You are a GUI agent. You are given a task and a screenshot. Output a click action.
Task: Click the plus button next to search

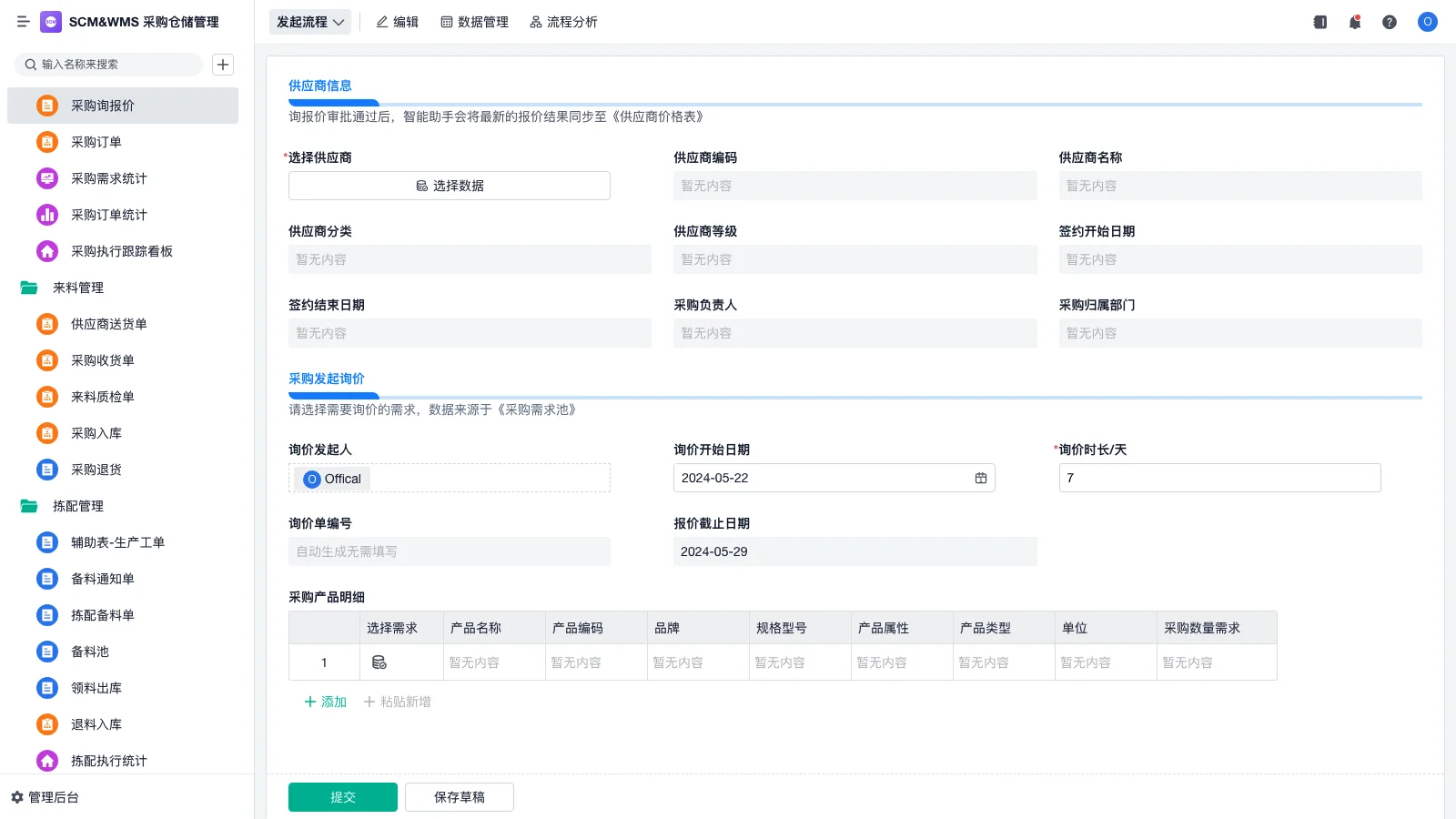click(223, 65)
